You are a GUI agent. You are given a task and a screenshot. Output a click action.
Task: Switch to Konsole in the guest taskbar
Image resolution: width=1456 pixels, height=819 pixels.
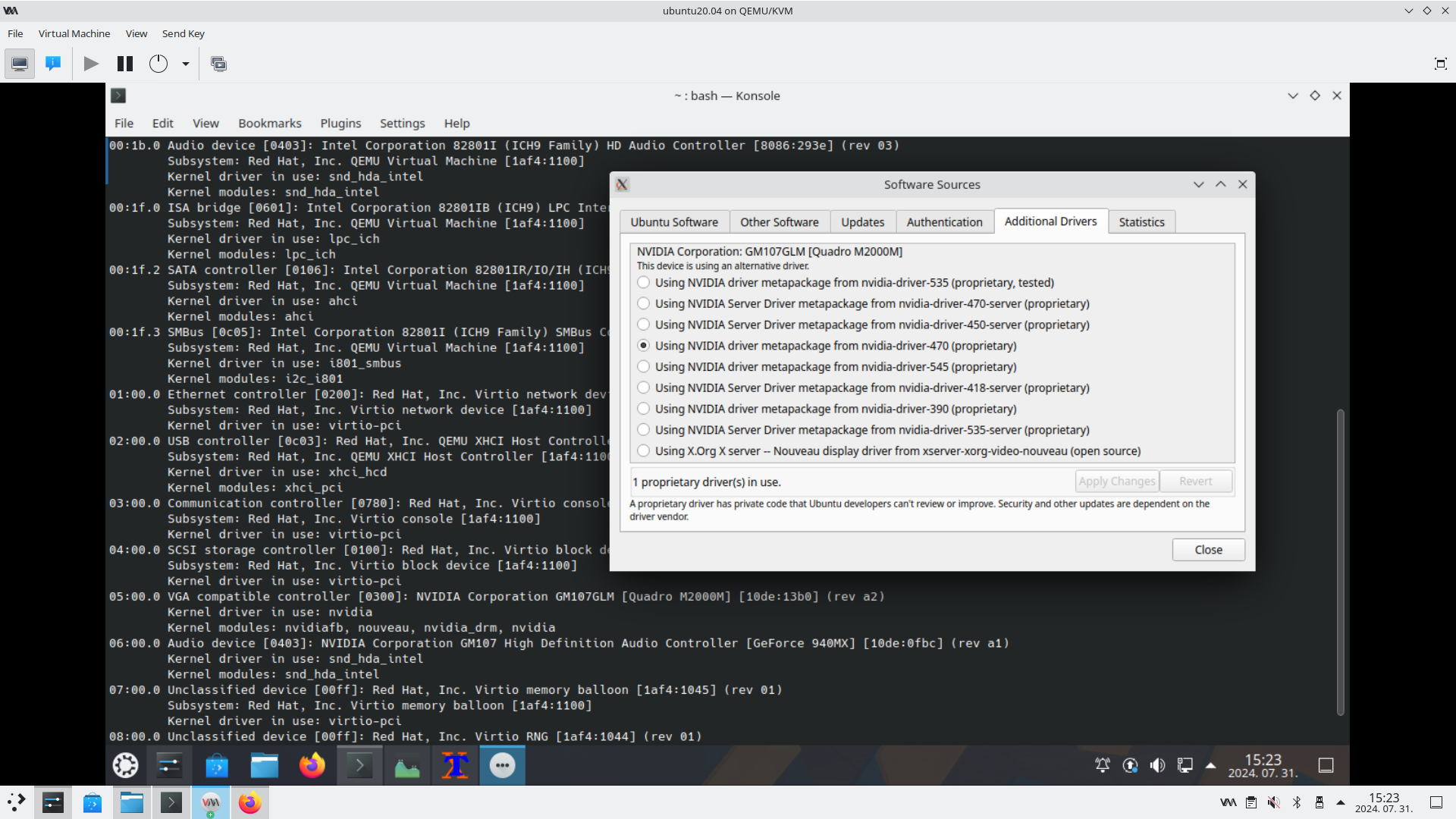point(359,765)
